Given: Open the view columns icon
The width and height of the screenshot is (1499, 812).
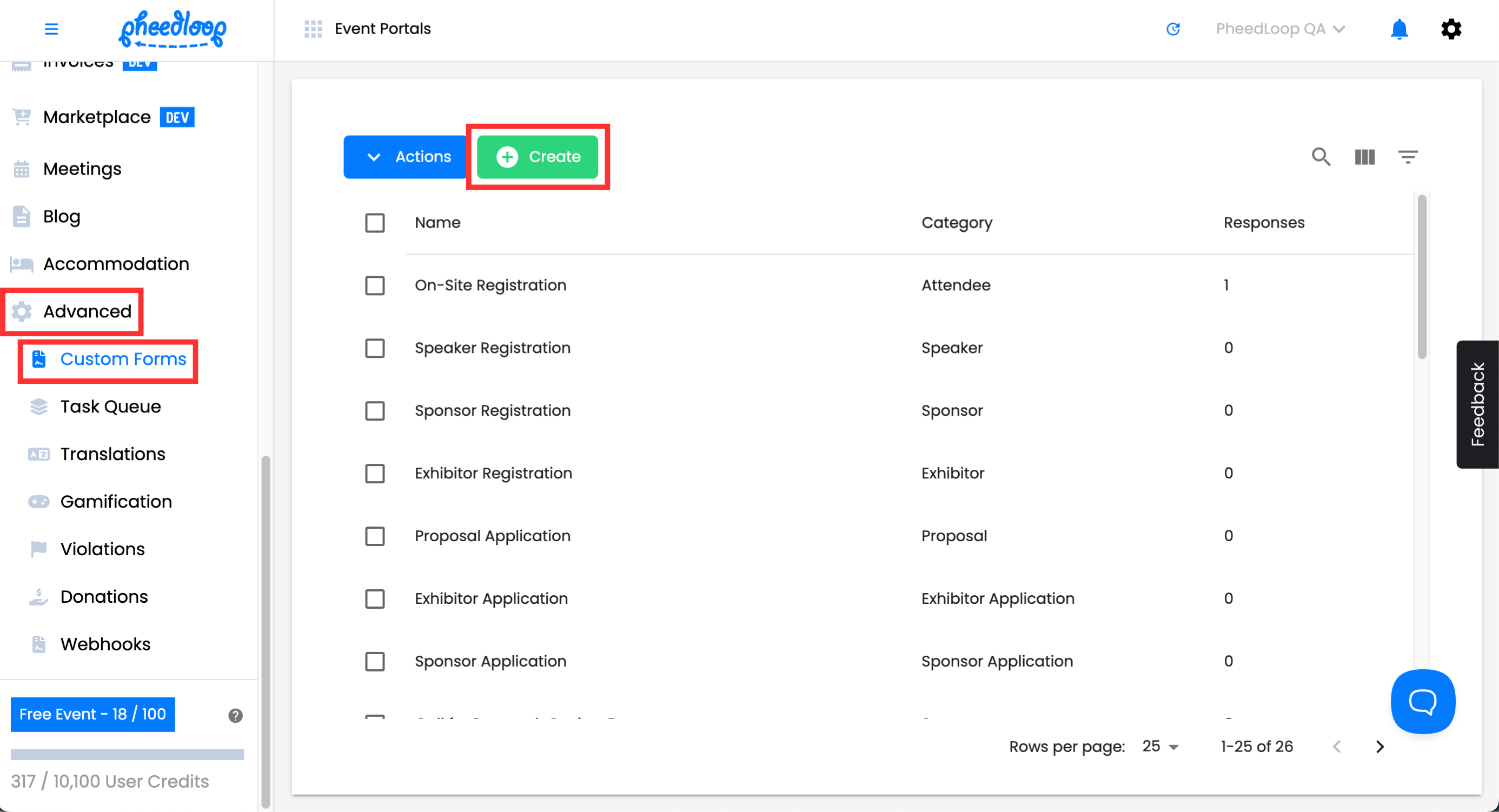Looking at the screenshot, I should click(x=1364, y=156).
